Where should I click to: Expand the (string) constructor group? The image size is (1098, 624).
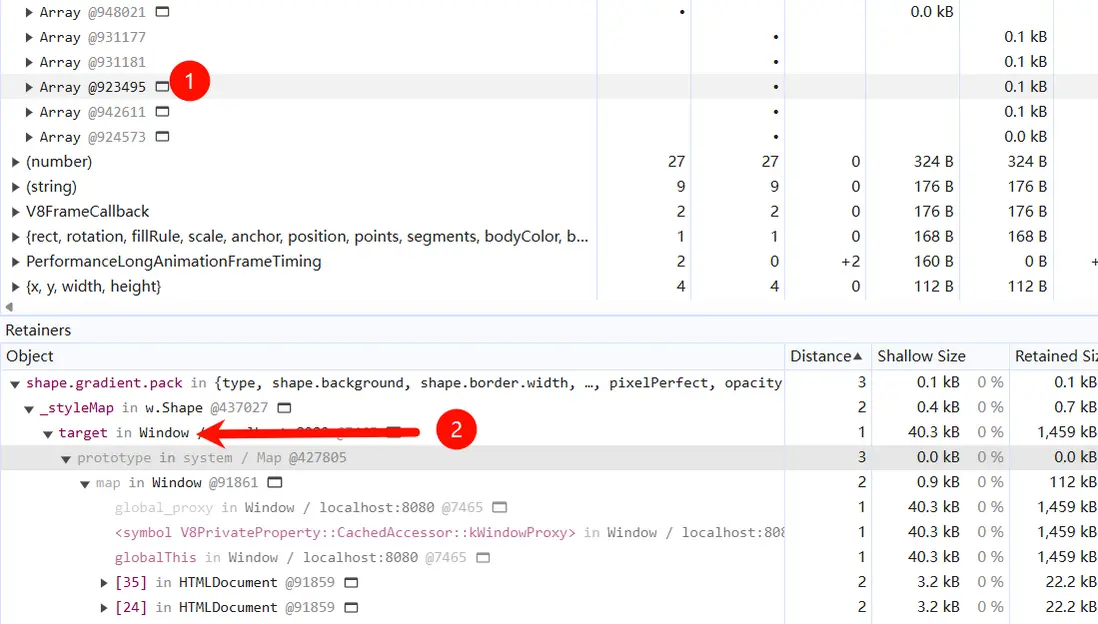coord(15,187)
